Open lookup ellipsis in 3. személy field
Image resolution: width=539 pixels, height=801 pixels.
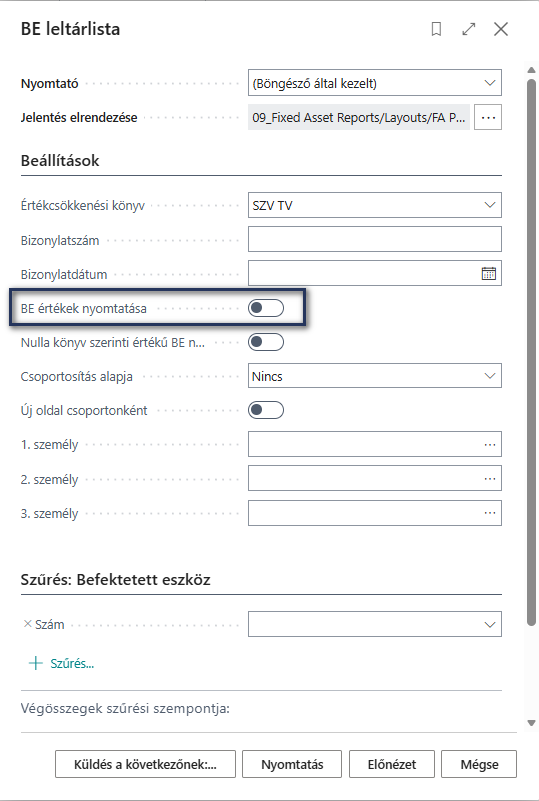point(489,513)
